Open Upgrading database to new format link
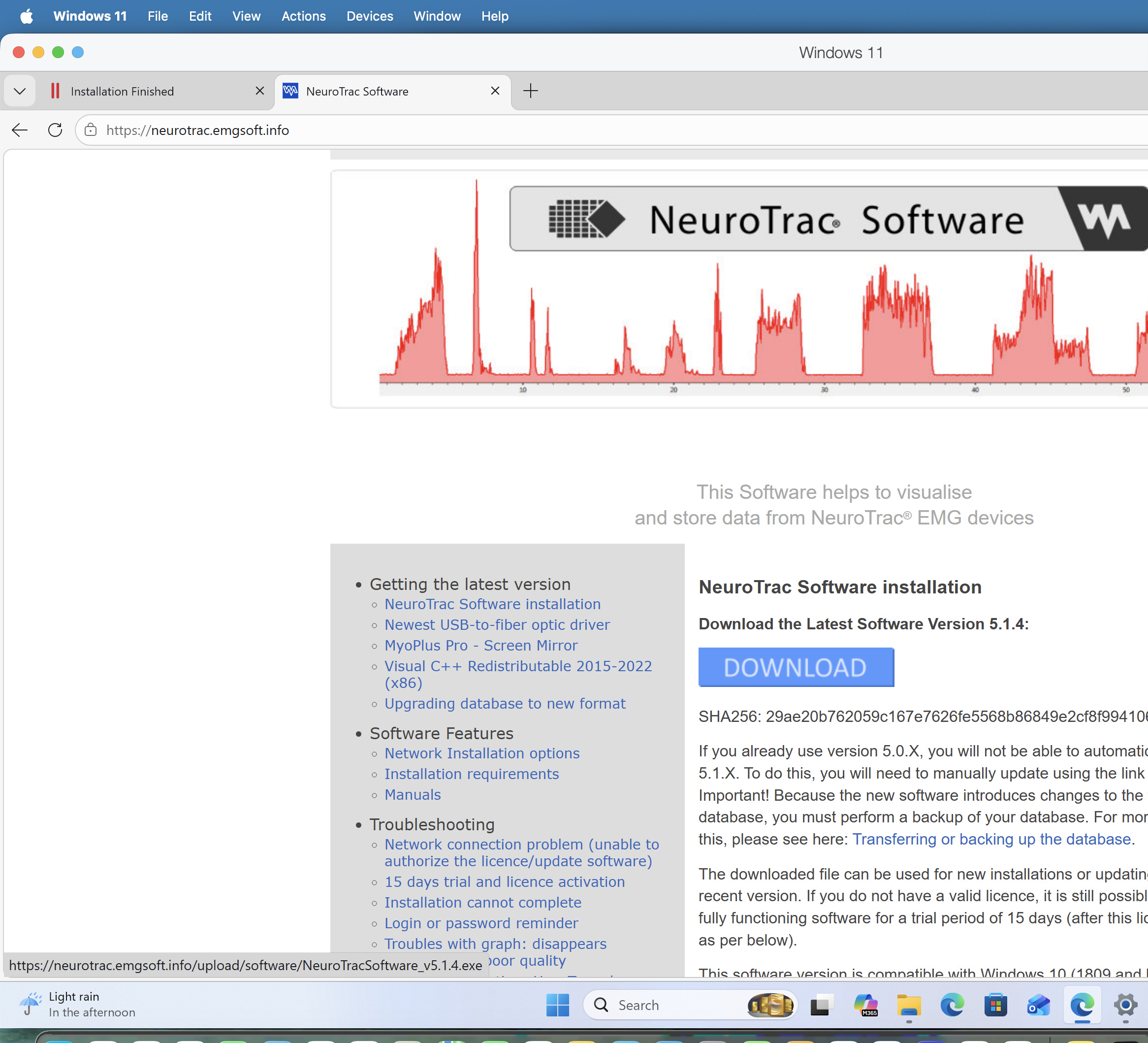This screenshot has height=1043, width=1148. (505, 704)
